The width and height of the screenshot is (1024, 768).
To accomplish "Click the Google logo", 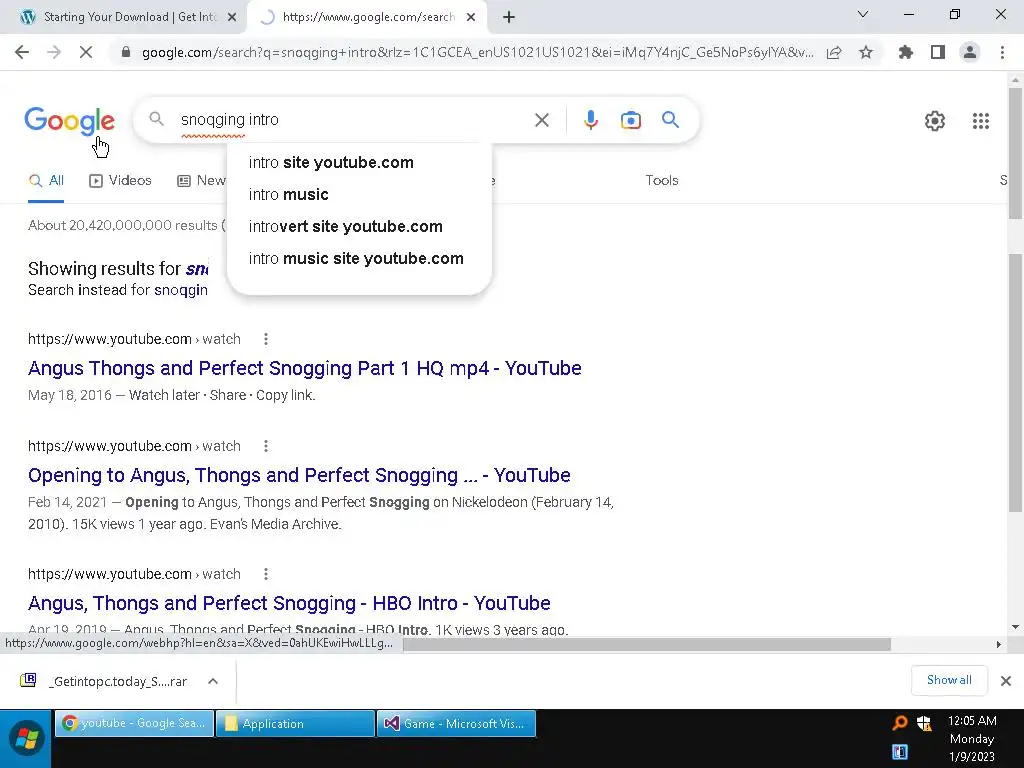I will (69, 121).
